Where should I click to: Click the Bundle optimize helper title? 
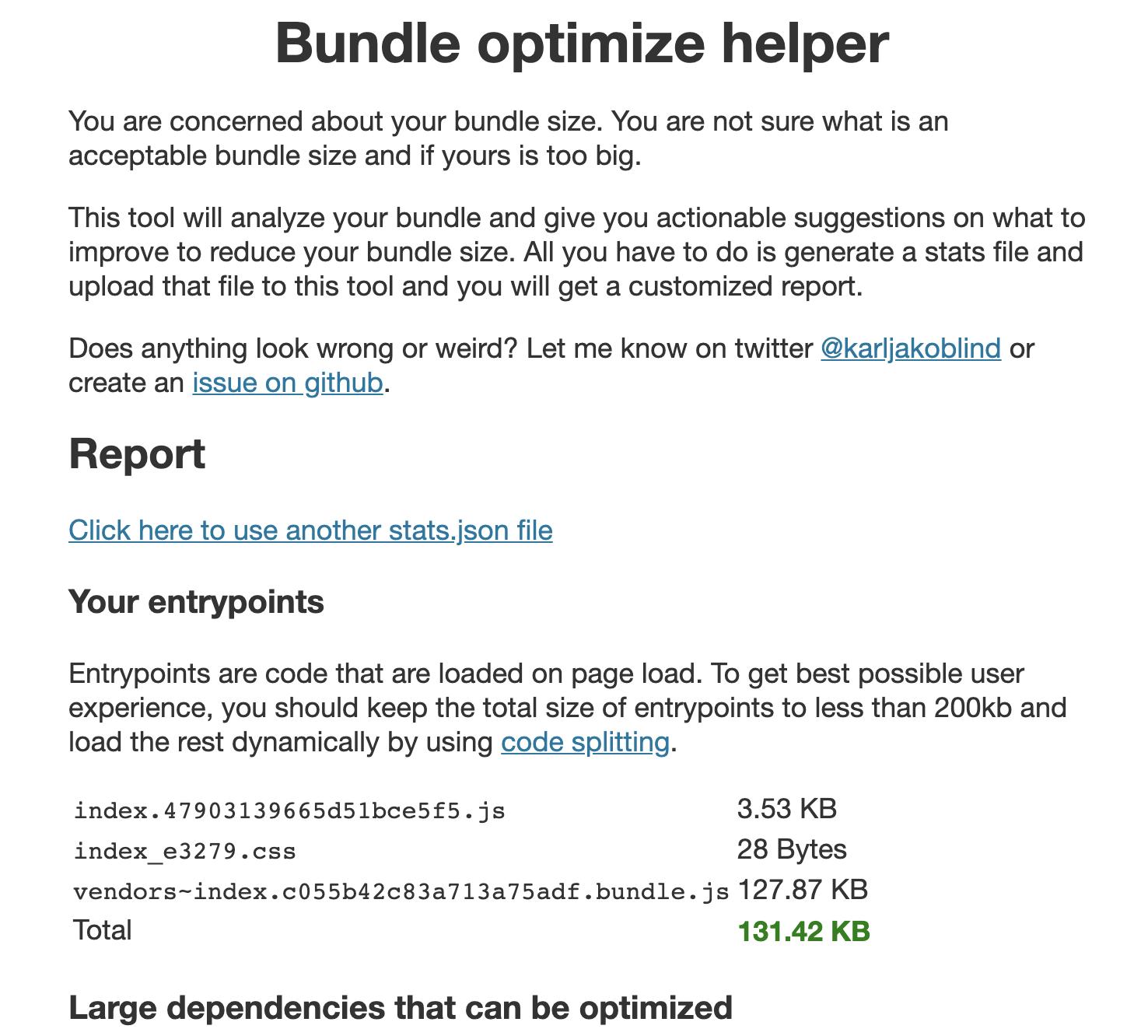tap(581, 43)
